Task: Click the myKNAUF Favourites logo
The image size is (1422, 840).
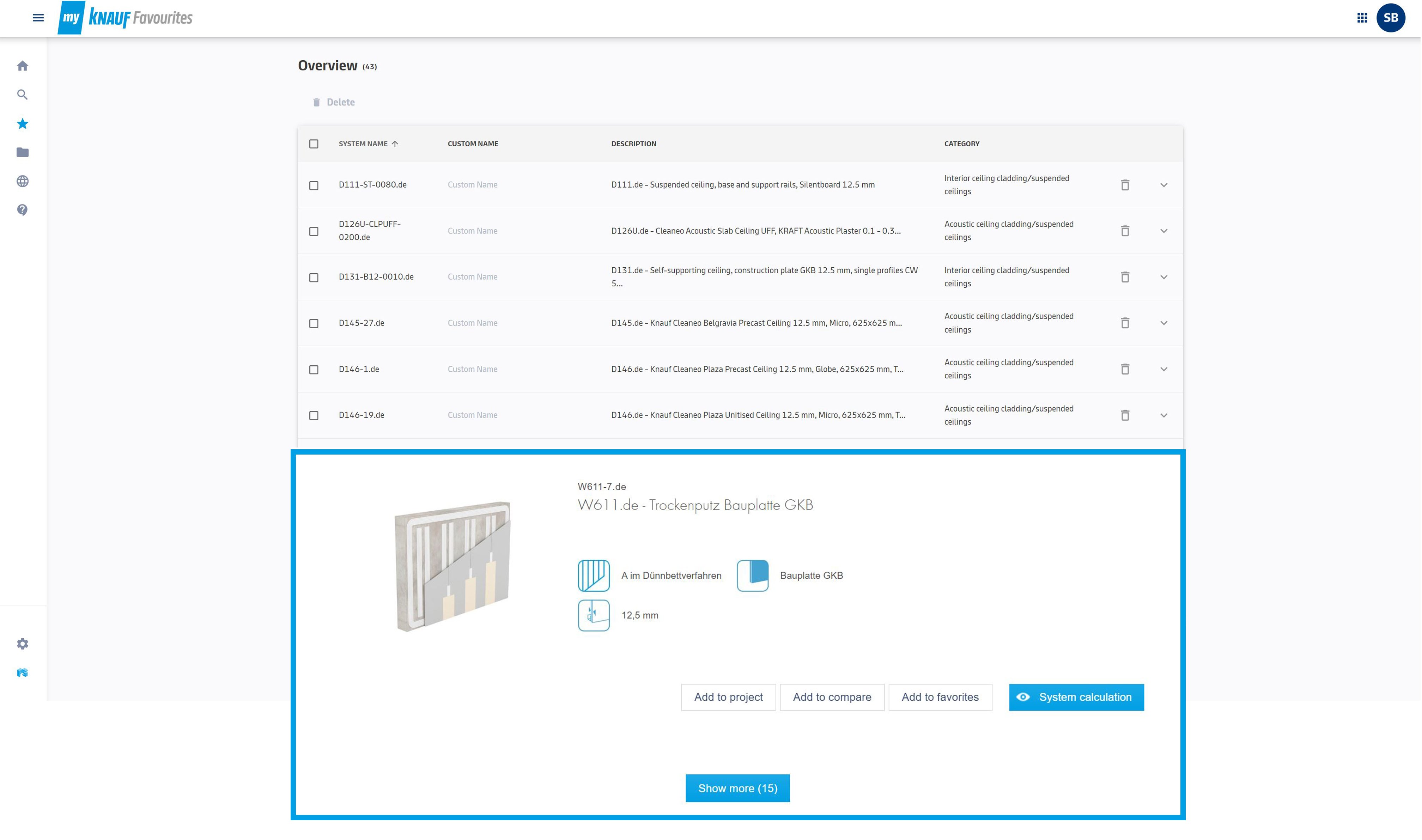Action: click(125, 18)
